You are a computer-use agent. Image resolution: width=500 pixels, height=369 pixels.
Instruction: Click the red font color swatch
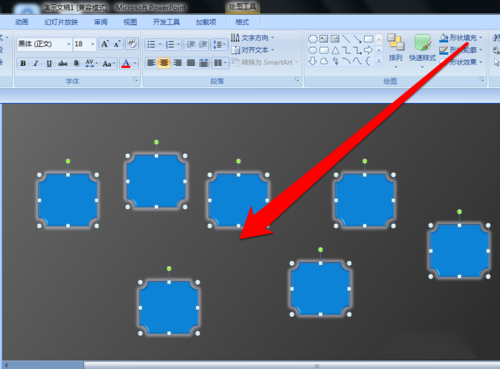click(126, 63)
